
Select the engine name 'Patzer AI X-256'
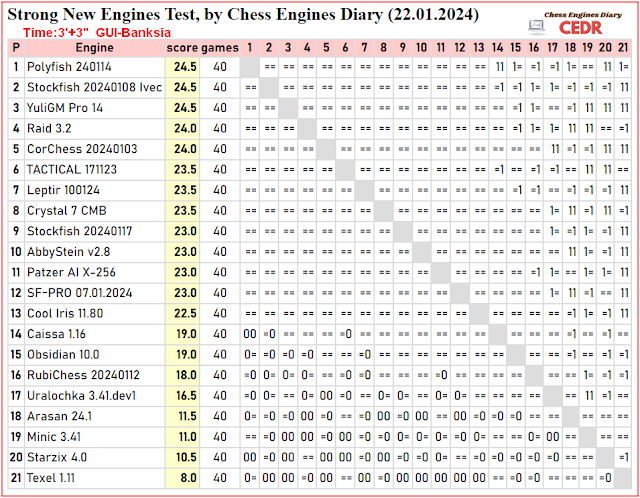(71, 272)
